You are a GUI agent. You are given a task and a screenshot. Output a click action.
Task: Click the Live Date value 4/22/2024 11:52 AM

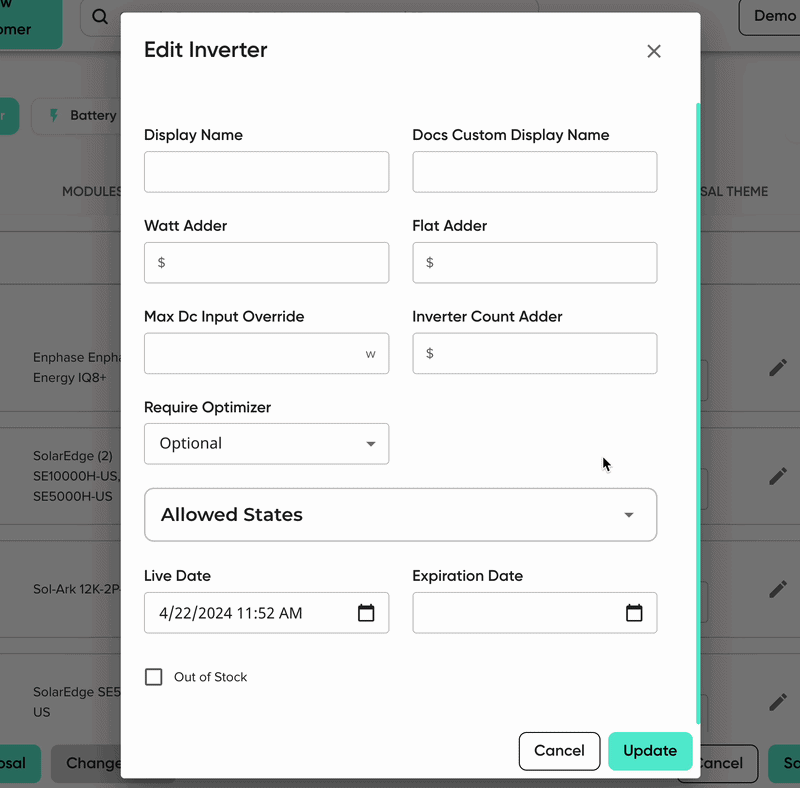231,613
